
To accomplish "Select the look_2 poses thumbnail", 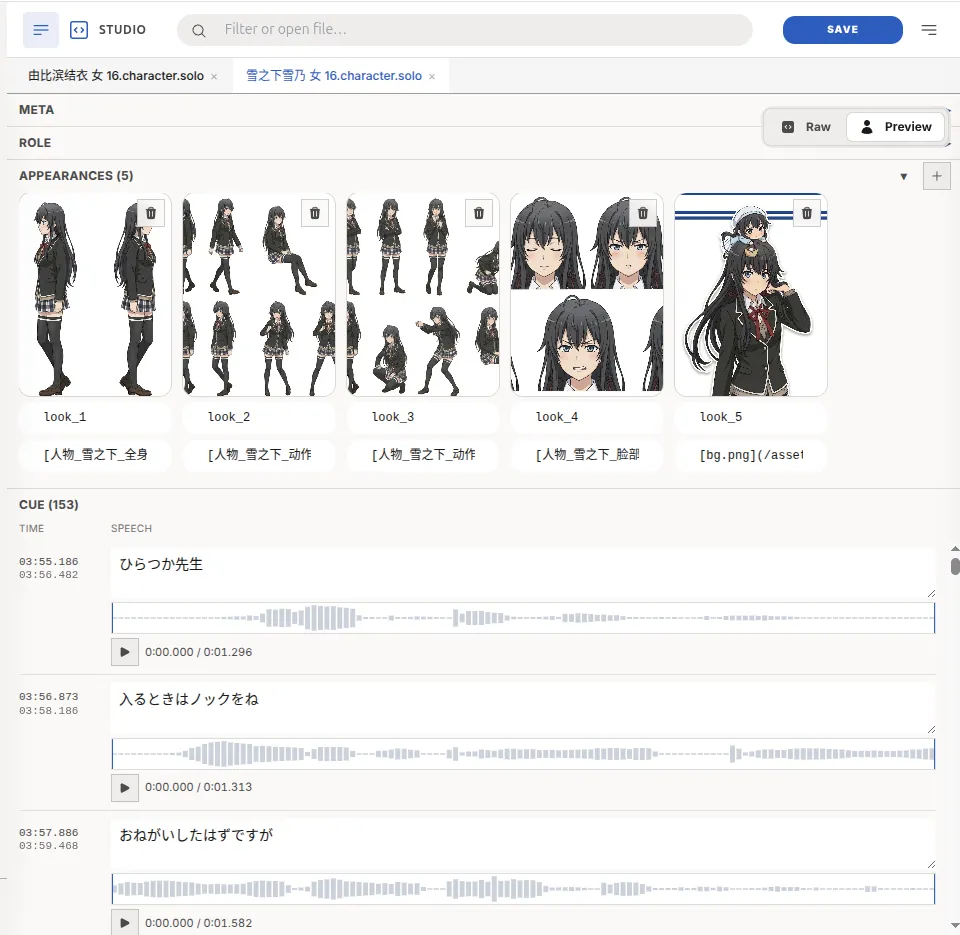I will point(259,295).
